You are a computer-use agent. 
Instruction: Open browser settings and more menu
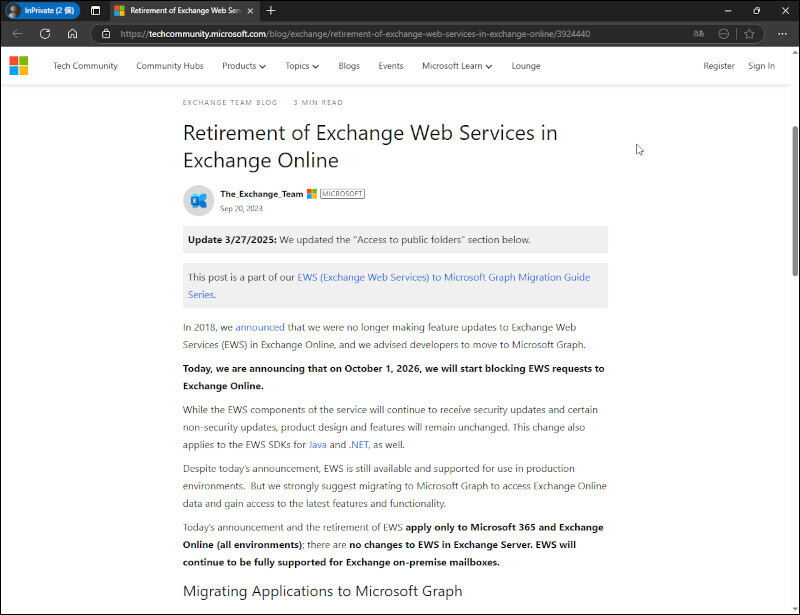tap(782, 34)
